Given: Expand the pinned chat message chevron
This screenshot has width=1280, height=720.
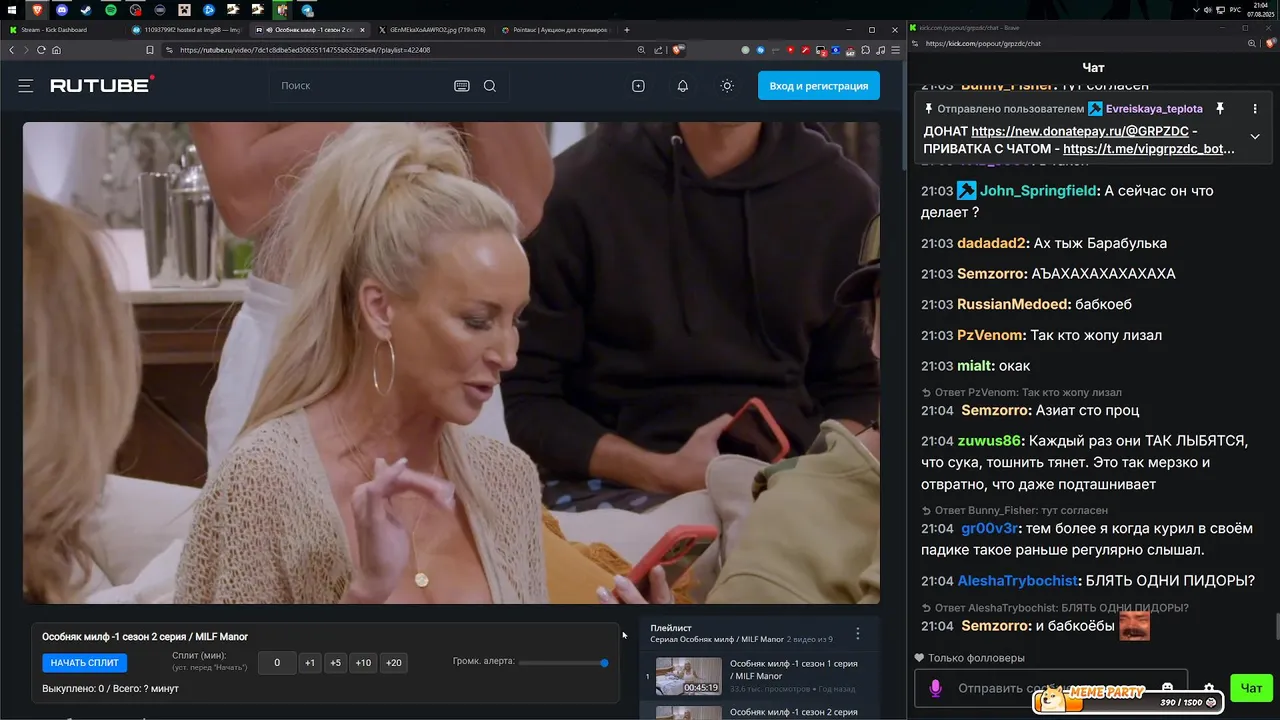Looking at the screenshot, I should pos(1255,137).
